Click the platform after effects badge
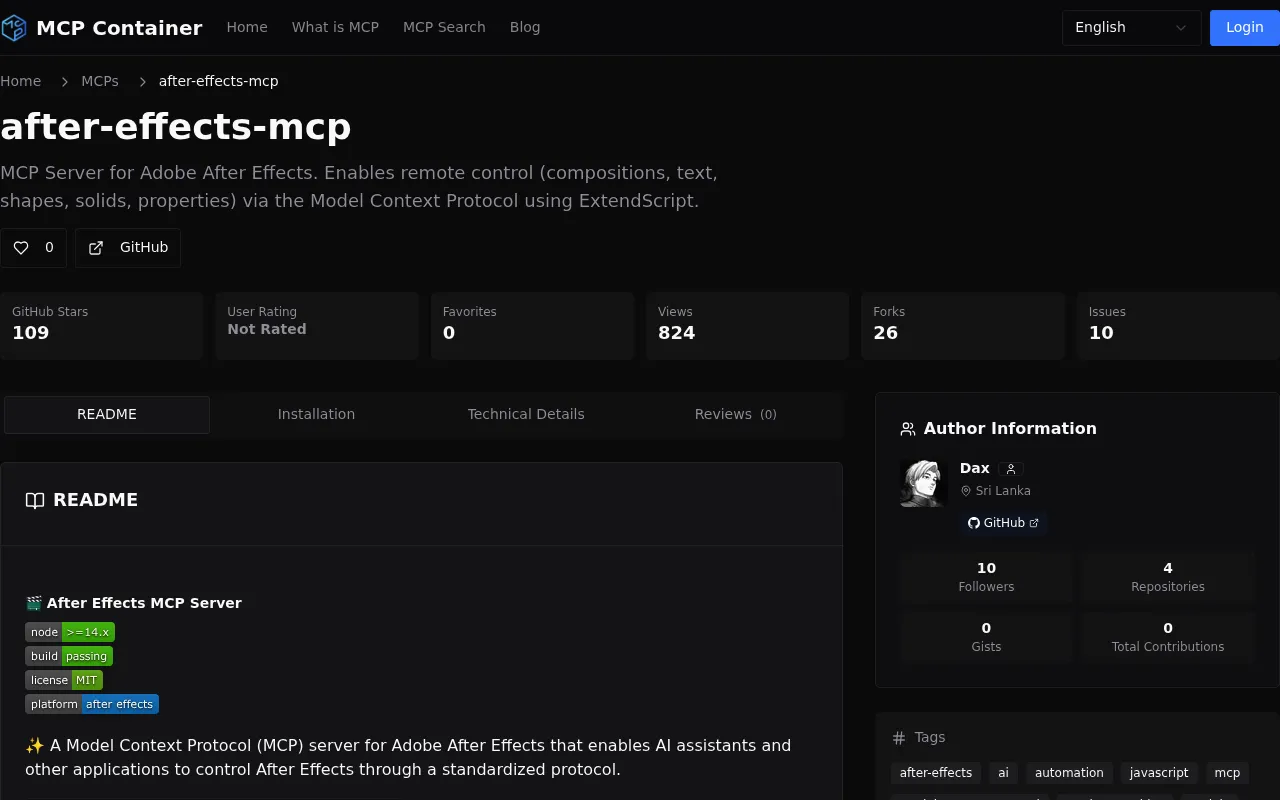The width and height of the screenshot is (1280, 800). tap(92, 704)
